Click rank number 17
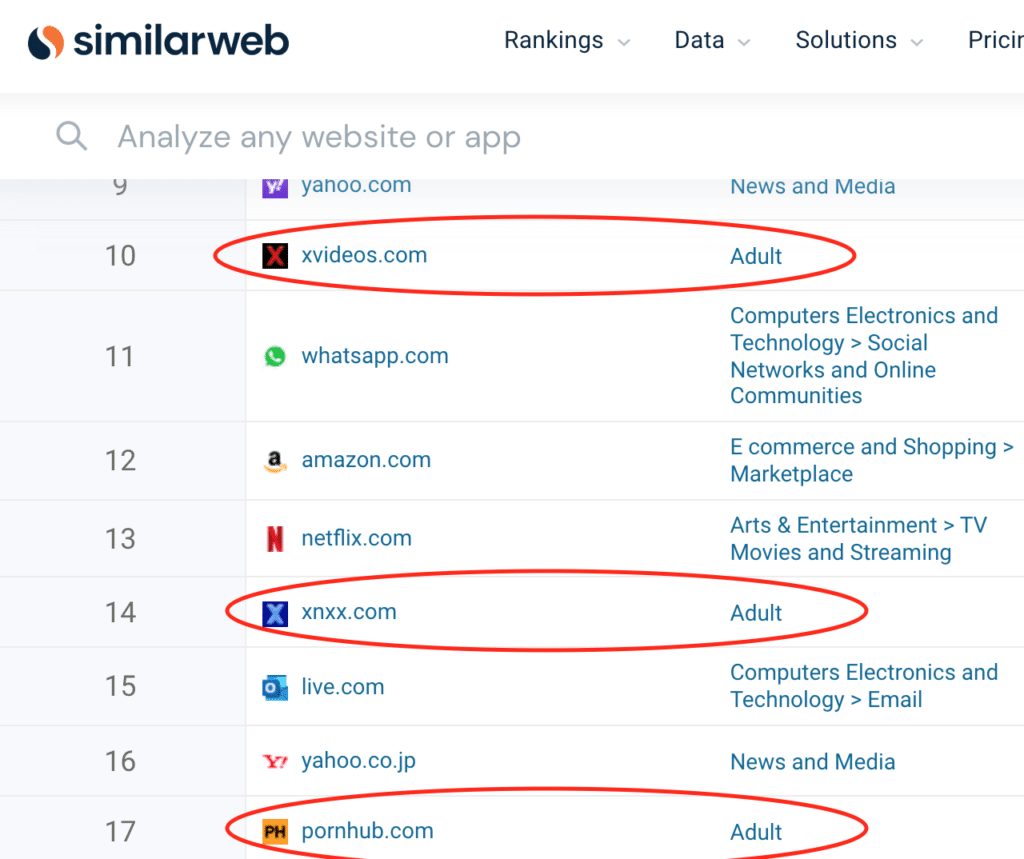Image resolution: width=1024 pixels, height=859 pixels. coord(120,832)
